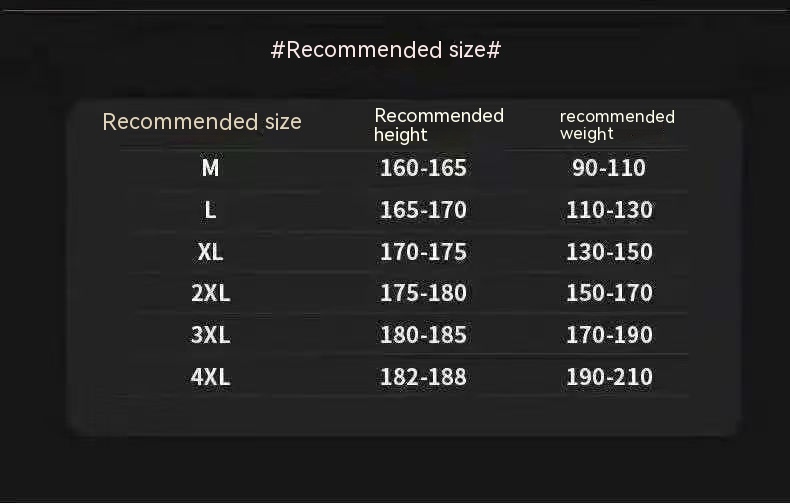790x504 pixels.
Task: Select the 2XL size row label
Action: pos(210,293)
